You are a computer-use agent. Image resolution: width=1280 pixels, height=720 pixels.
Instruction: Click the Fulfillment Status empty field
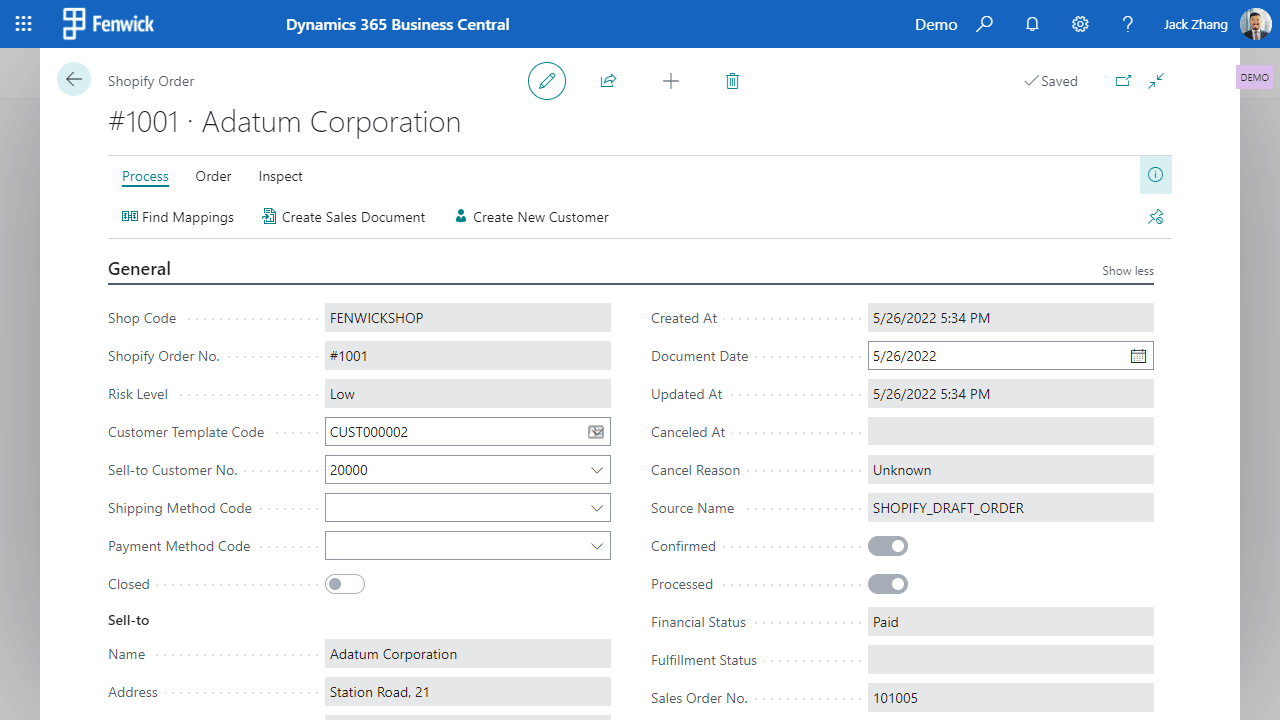click(1011, 660)
